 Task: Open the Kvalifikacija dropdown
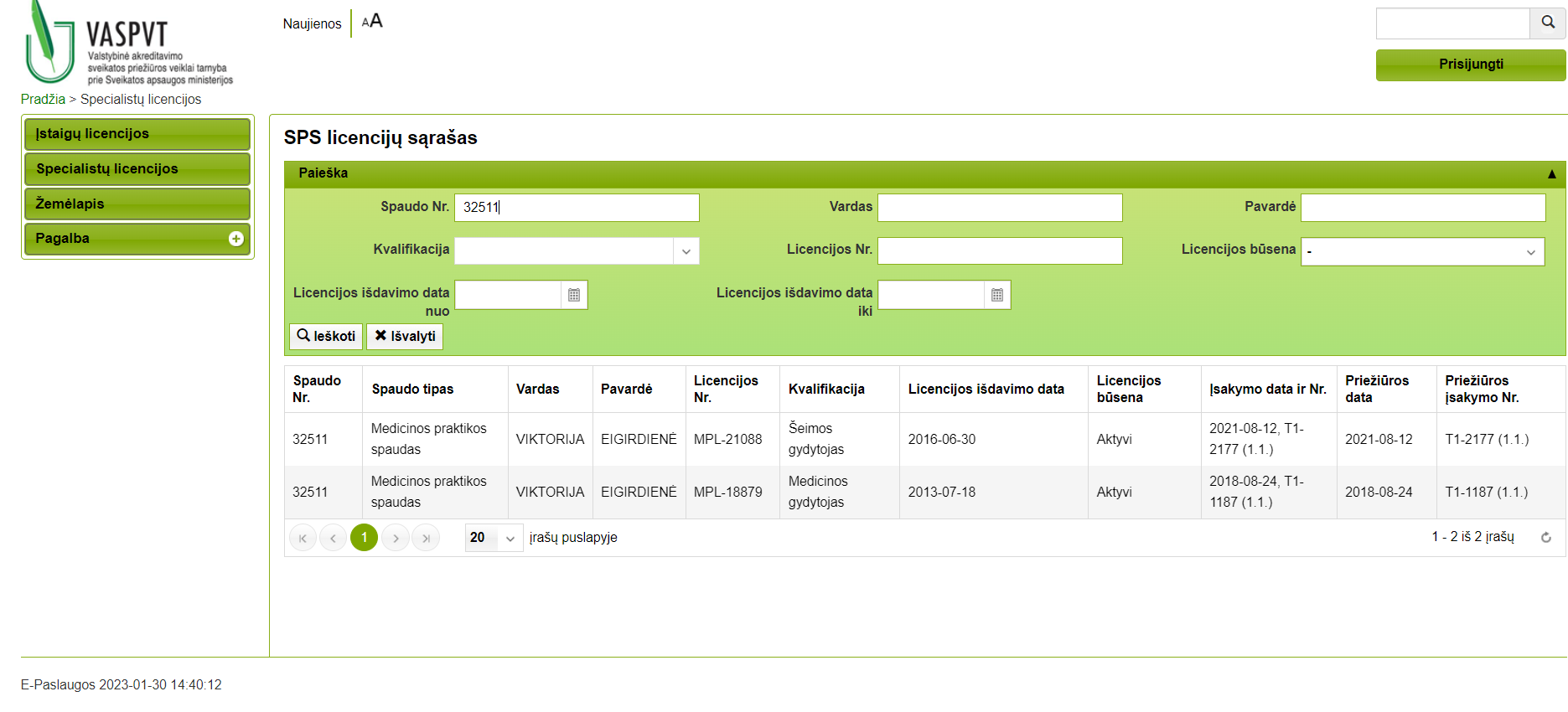click(x=686, y=251)
